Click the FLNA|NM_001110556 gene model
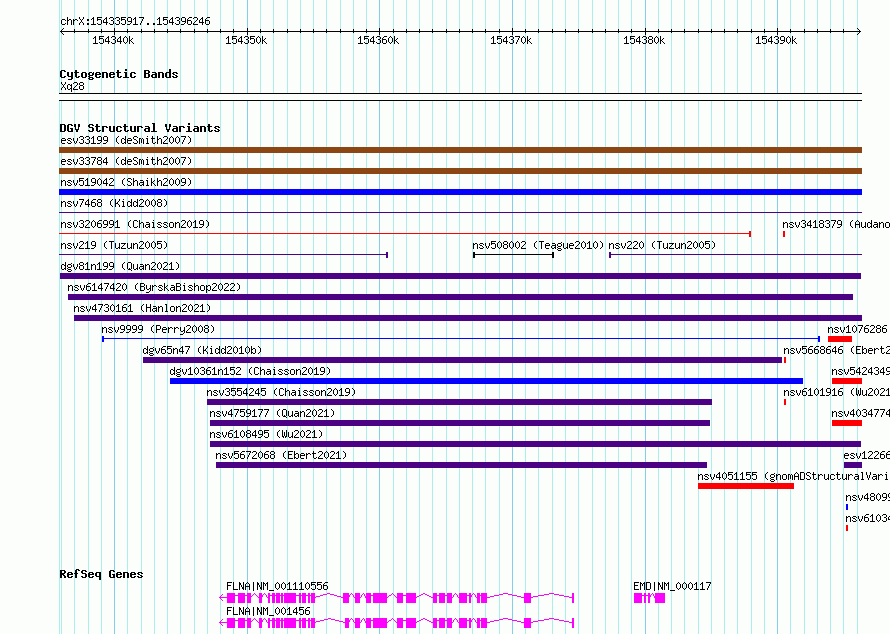Screen dimensions: 890x634 (x=396, y=598)
